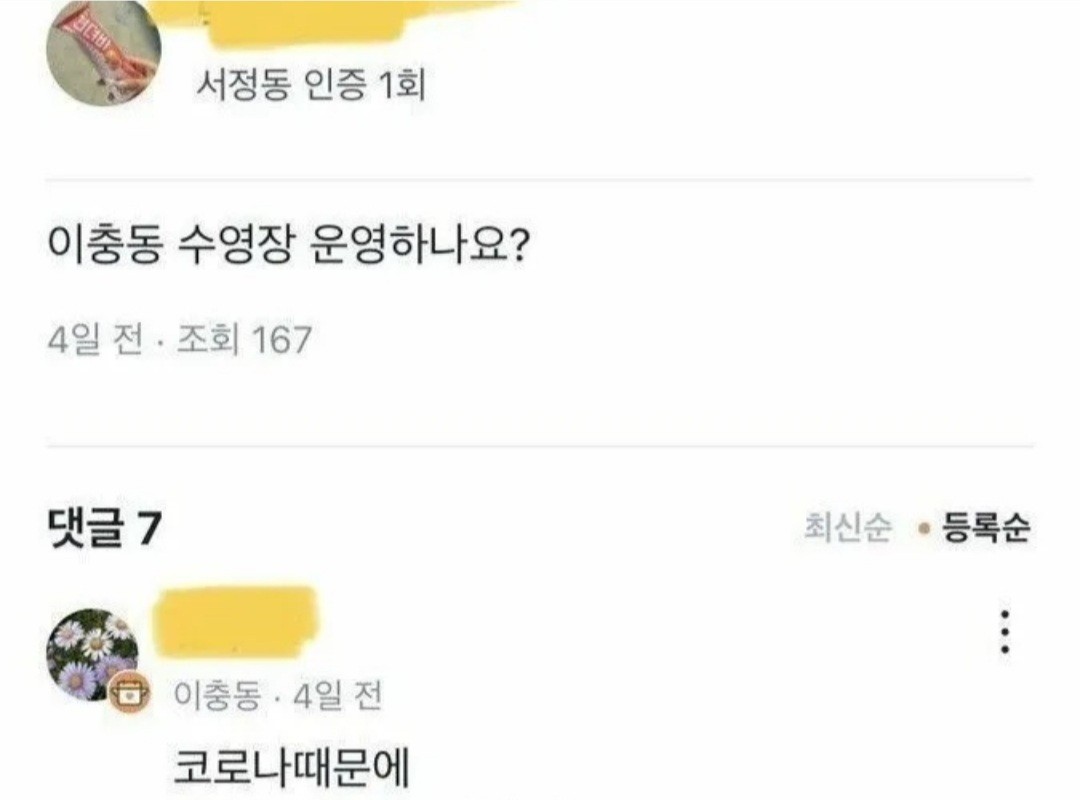The height and width of the screenshot is (800, 1080).
Task: Sort comments by 최신순
Action: tap(848, 528)
